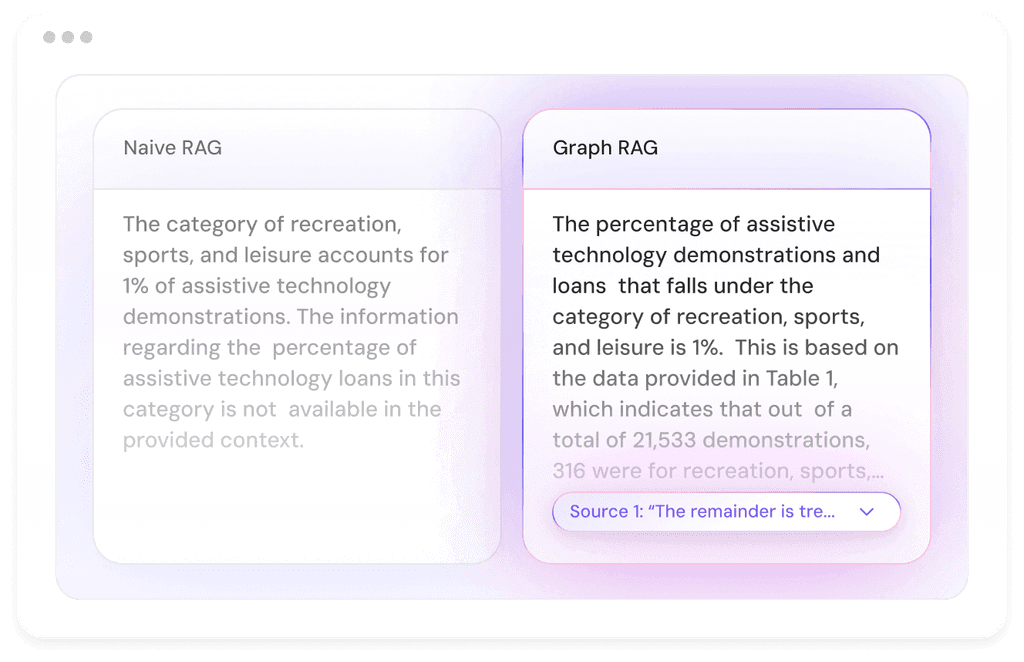Click '1% of assistive technology' line

point(257,286)
